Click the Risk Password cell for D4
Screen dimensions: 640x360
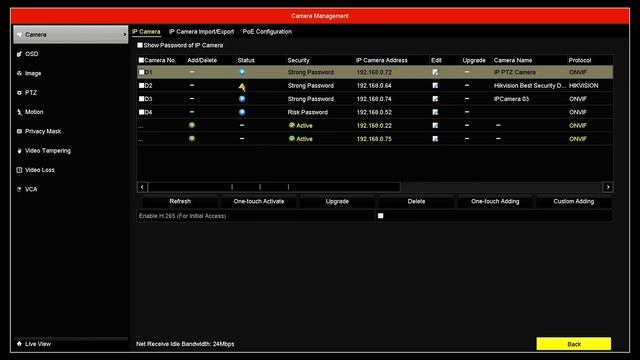pos(307,112)
